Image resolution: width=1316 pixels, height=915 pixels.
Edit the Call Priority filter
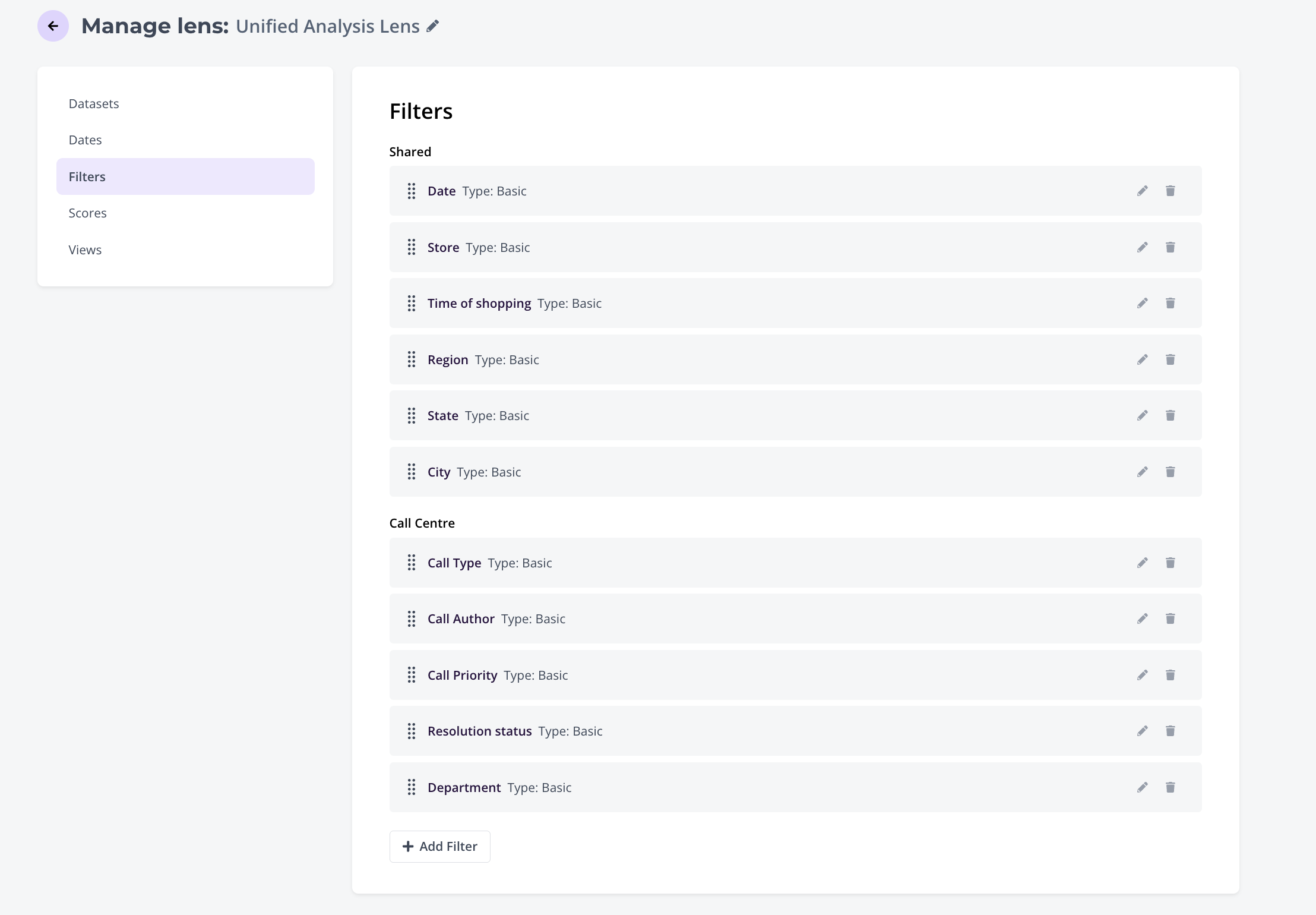[x=1142, y=675]
